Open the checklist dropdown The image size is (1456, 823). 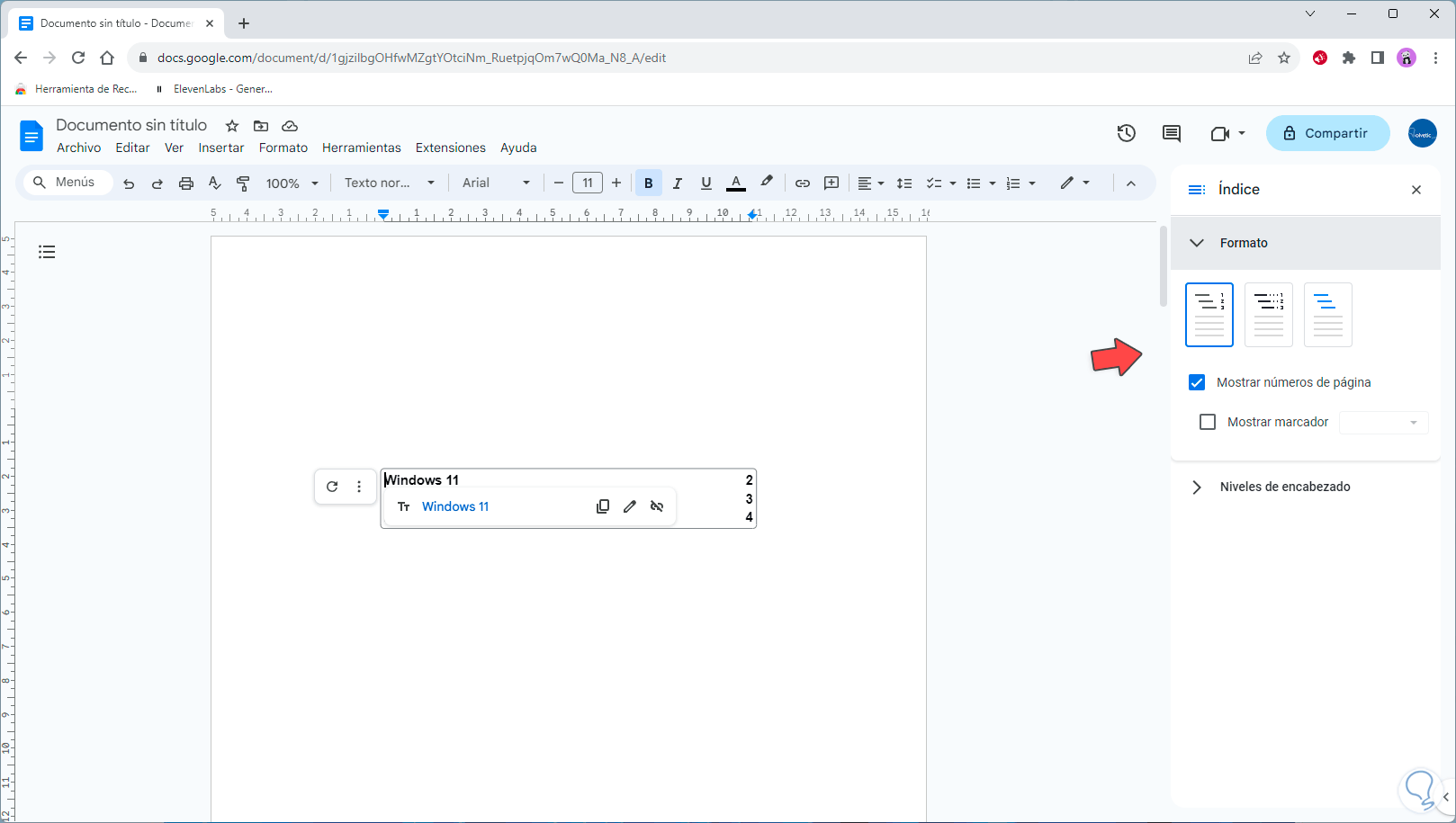940,183
